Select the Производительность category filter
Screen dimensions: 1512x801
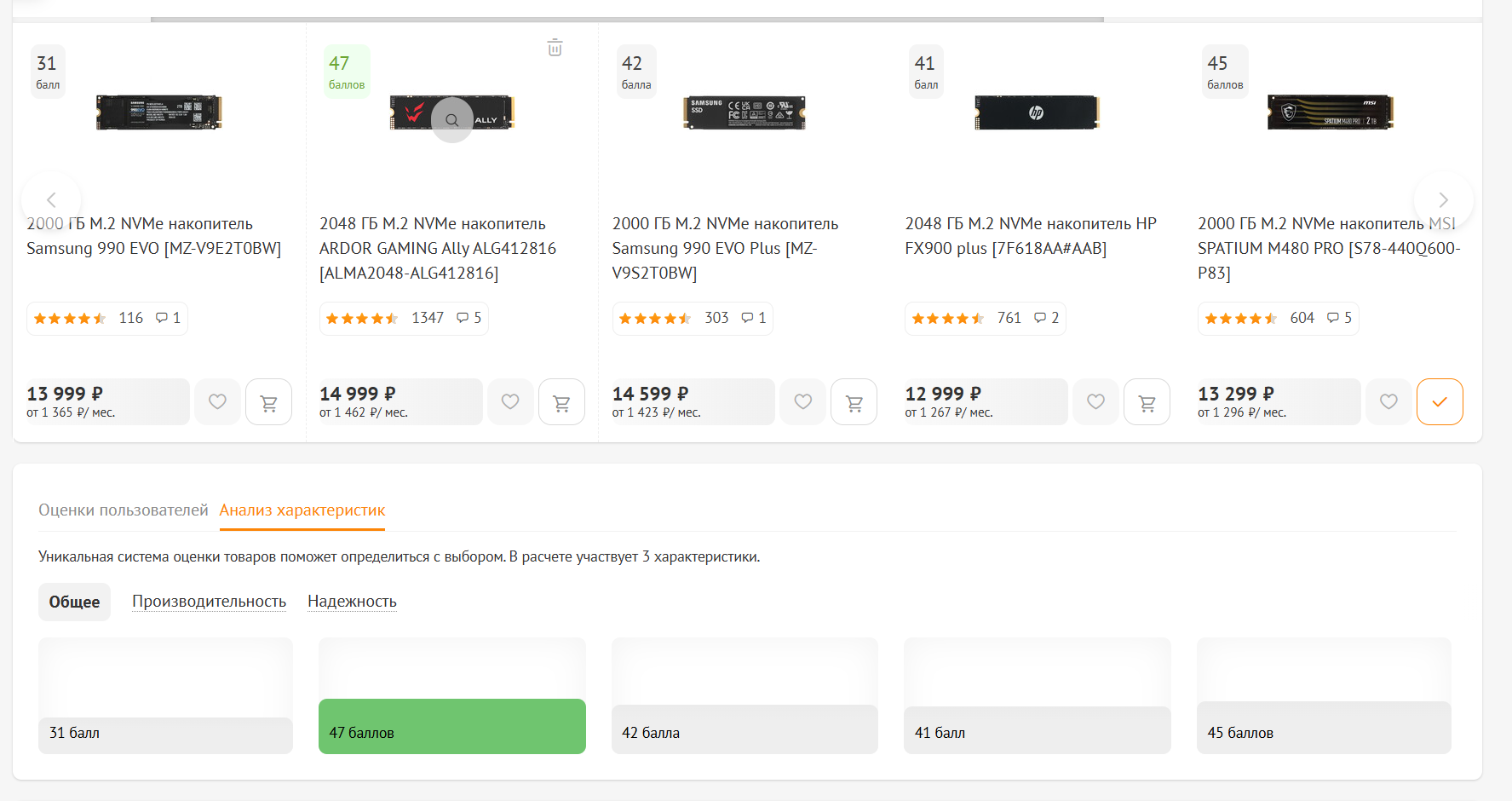(209, 602)
